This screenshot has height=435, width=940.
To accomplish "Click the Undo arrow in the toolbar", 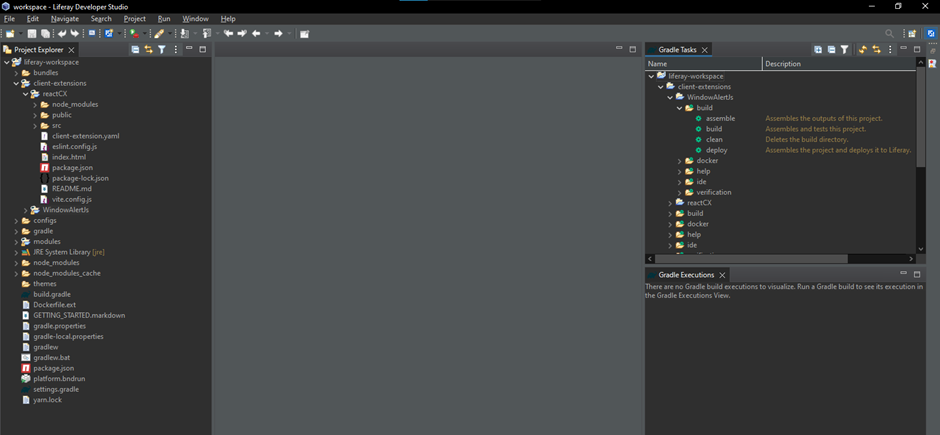I will 62,34.
